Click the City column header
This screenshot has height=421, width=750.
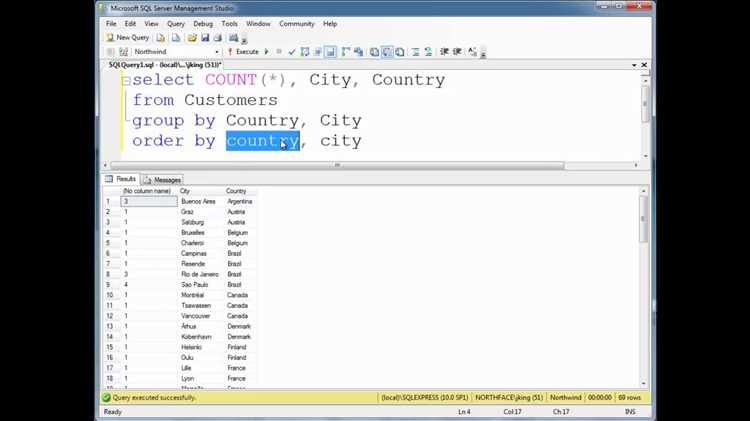[201, 191]
